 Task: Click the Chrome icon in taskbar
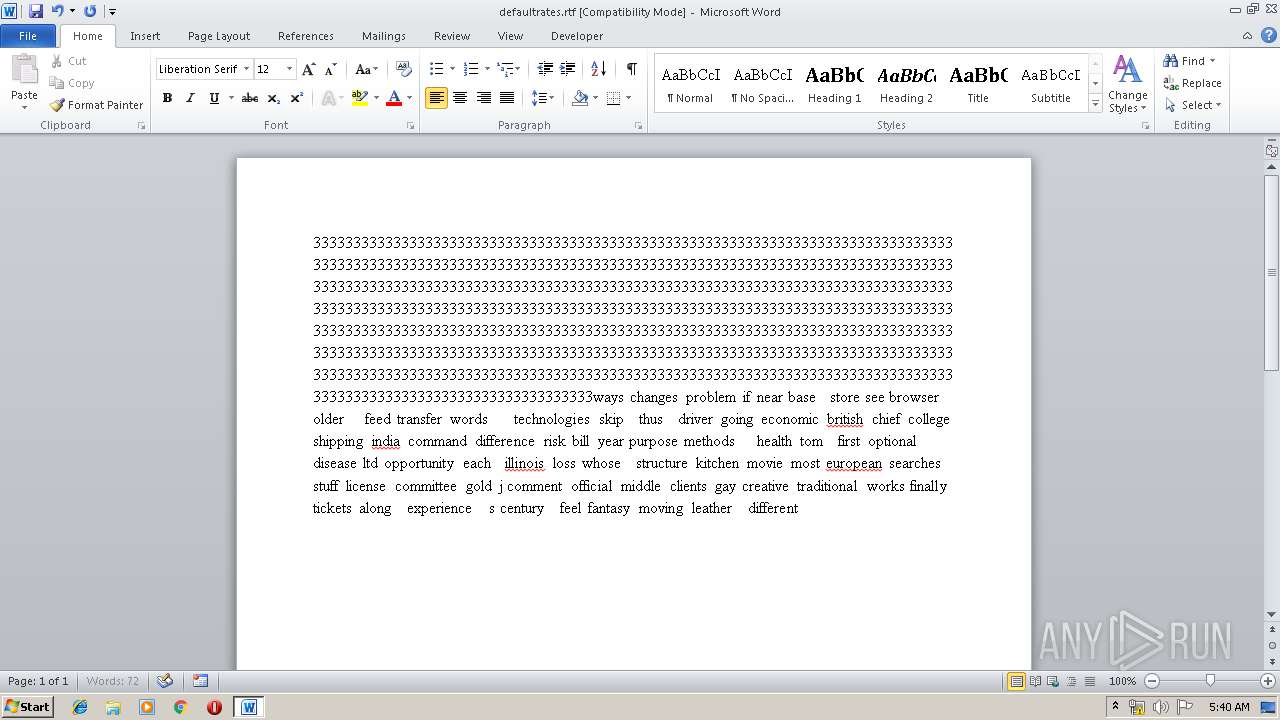point(181,707)
